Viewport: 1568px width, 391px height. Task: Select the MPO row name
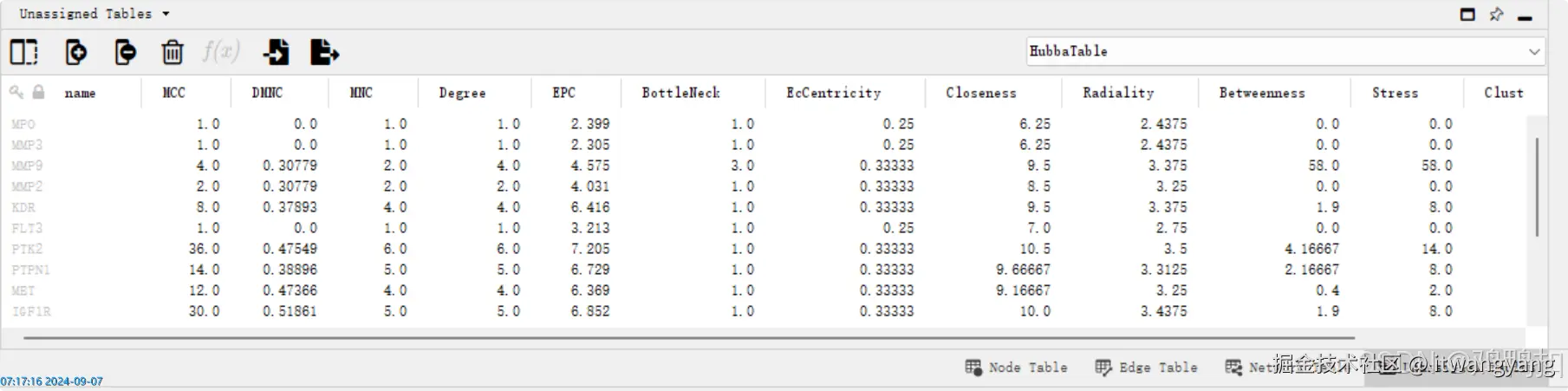coord(23,124)
